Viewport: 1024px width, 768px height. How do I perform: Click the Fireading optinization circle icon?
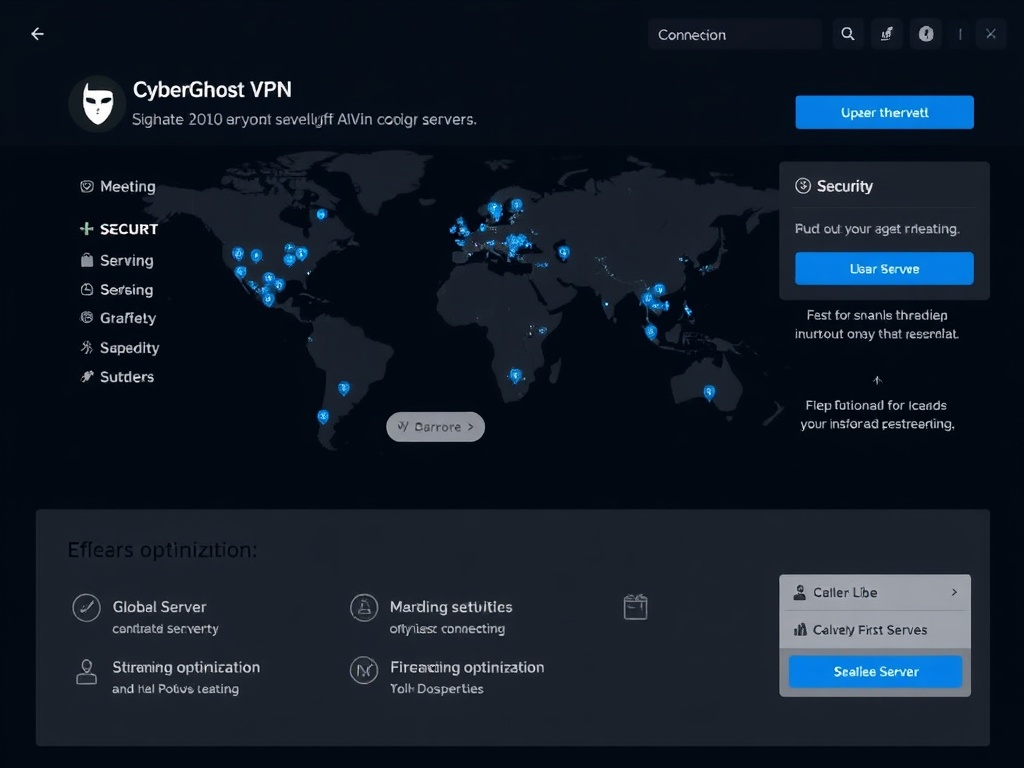pos(364,670)
